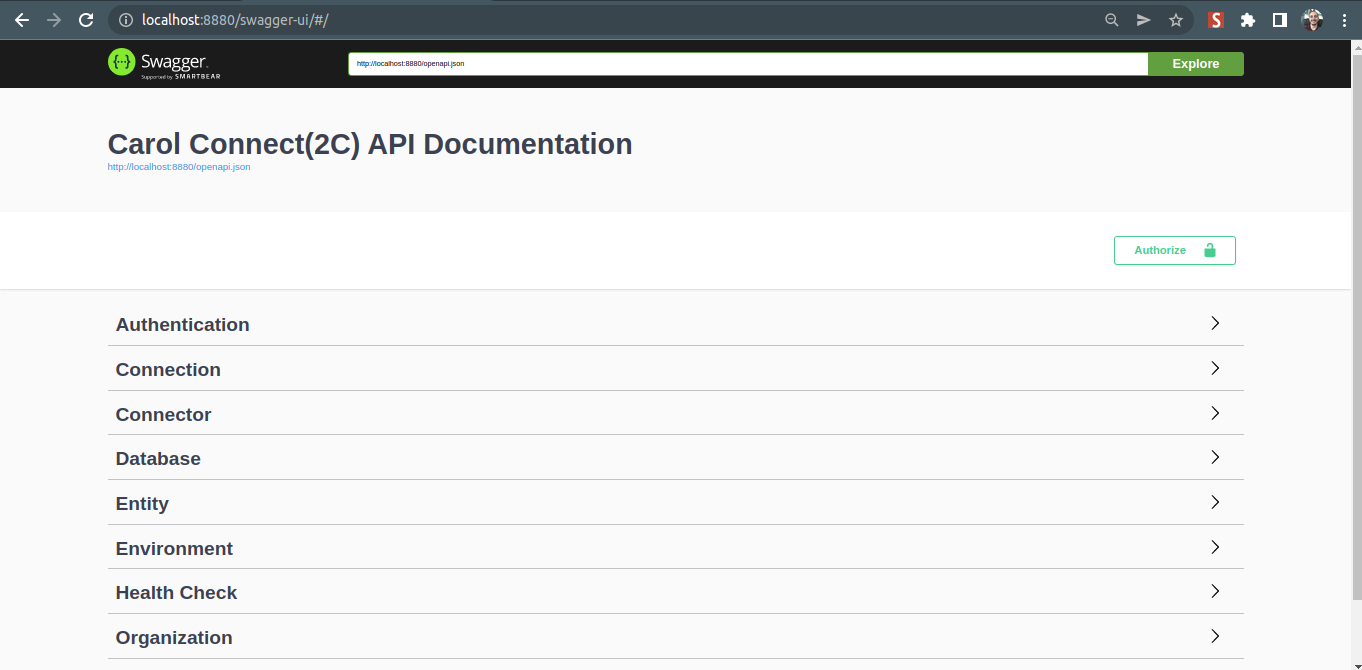Click the browser back arrow
The image size is (1362, 670).
(22, 20)
